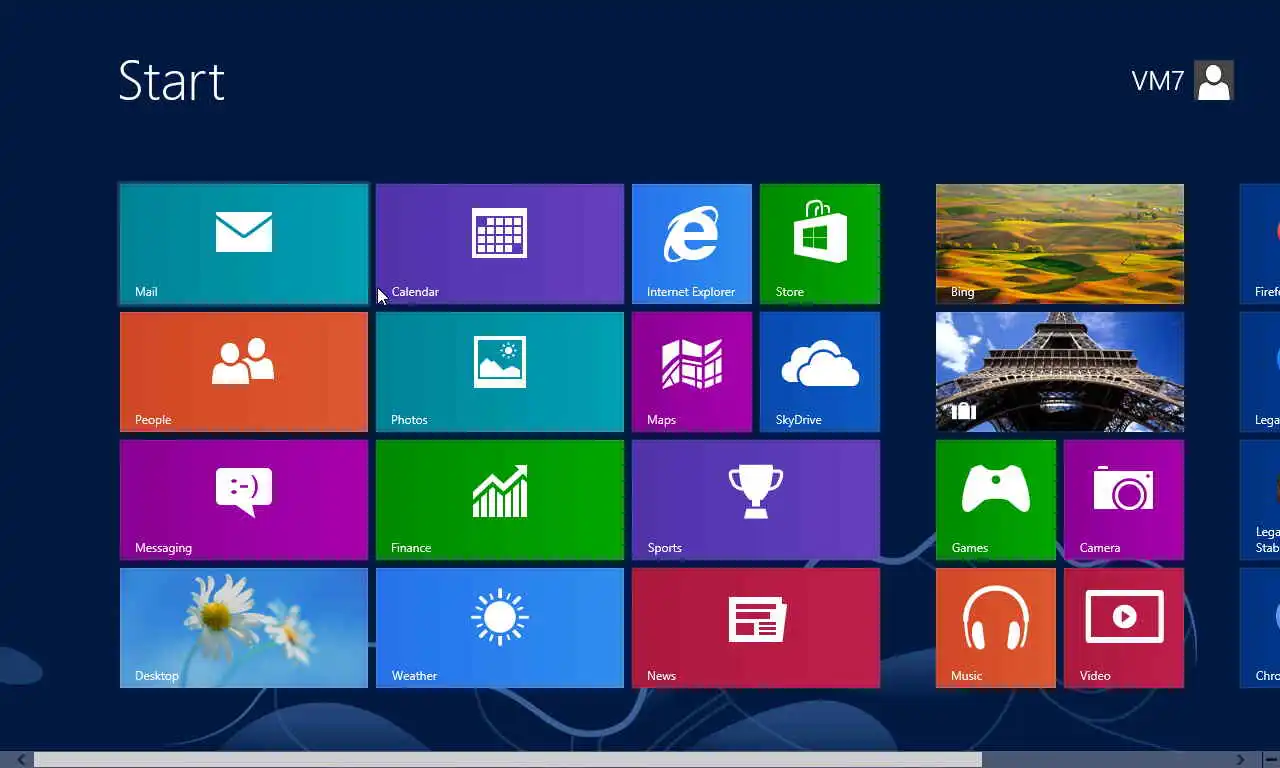
Task: Click the Messaging label text
Action: pyautogui.click(x=163, y=548)
